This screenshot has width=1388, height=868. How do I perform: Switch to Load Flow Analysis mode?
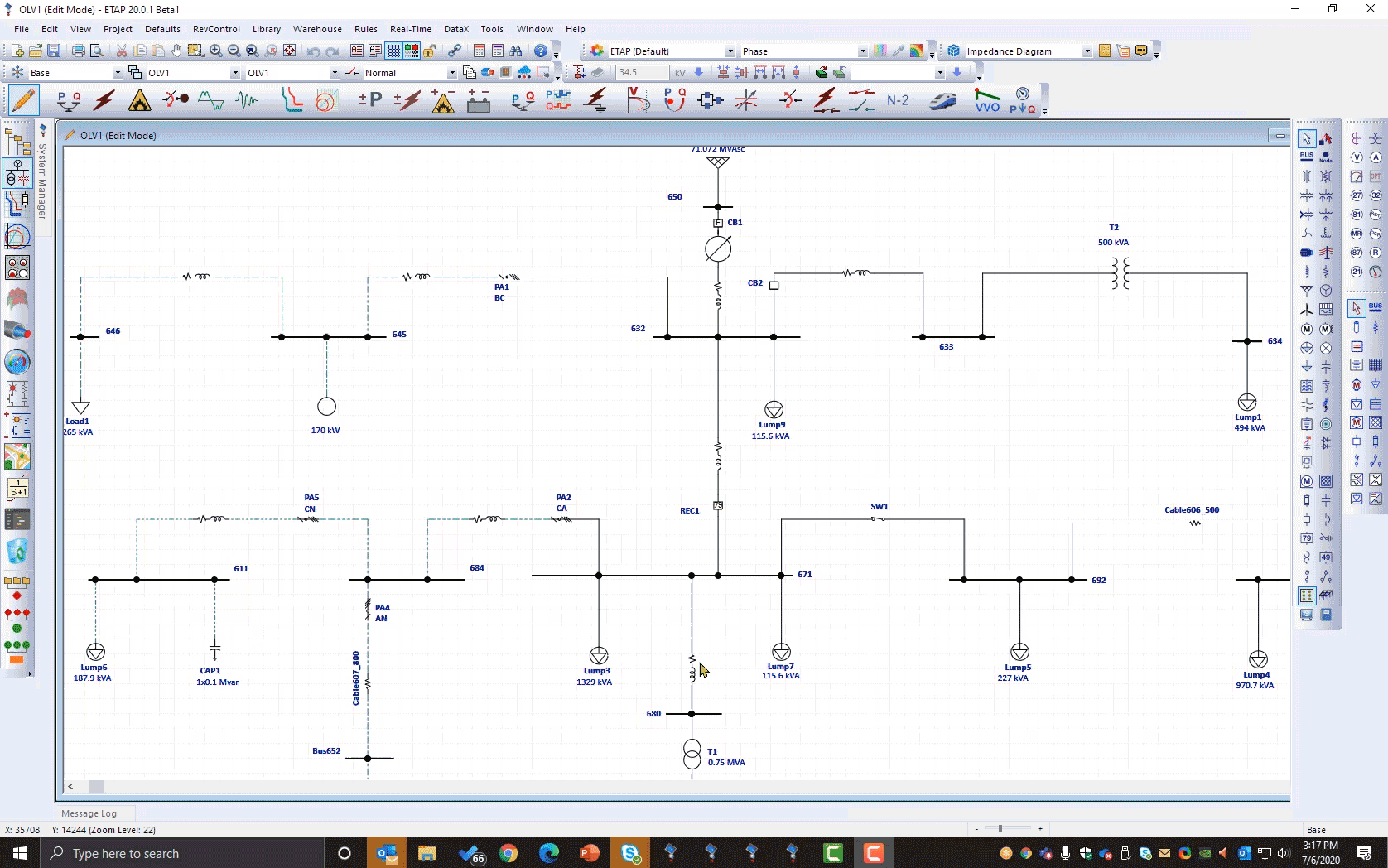(x=68, y=101)
